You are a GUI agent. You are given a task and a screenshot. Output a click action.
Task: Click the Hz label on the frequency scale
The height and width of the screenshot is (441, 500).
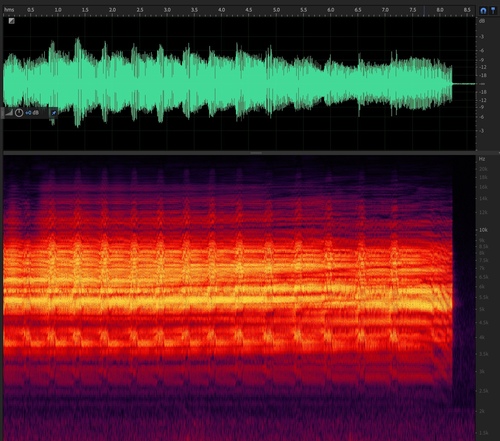[x=482, y=159]
